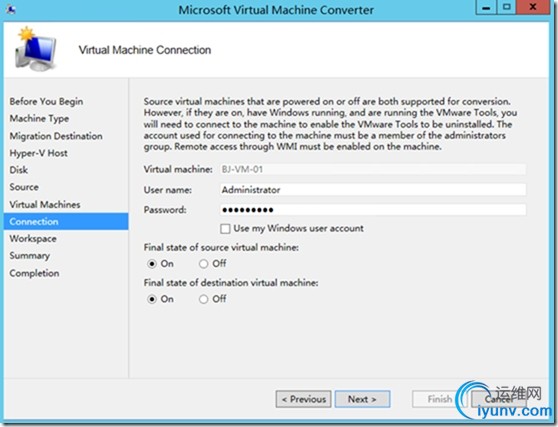The width and height of the screenshot is (558, 427).
Task: Maximize the Converter window
Action: pyautogui.click(x=507, y=7)
